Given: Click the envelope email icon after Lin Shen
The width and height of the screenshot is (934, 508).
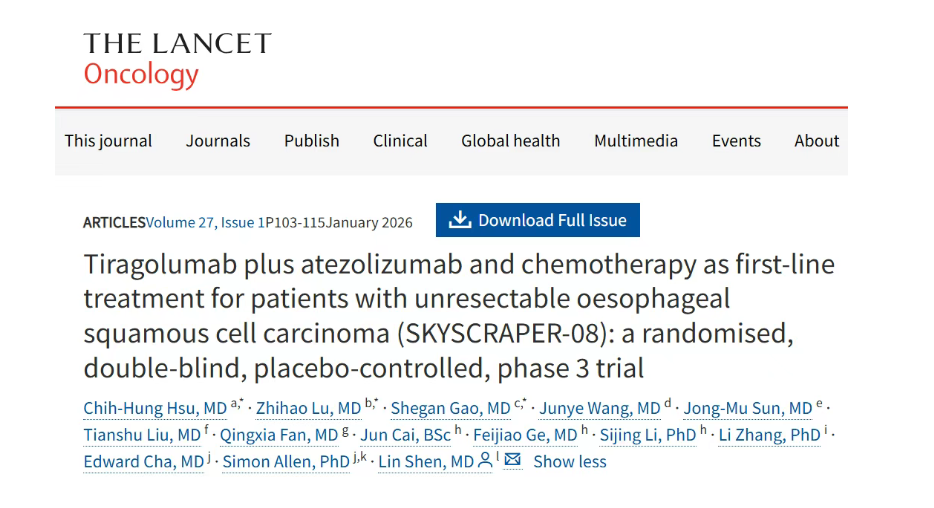Looking at the screenshot, I should [513, 460].
